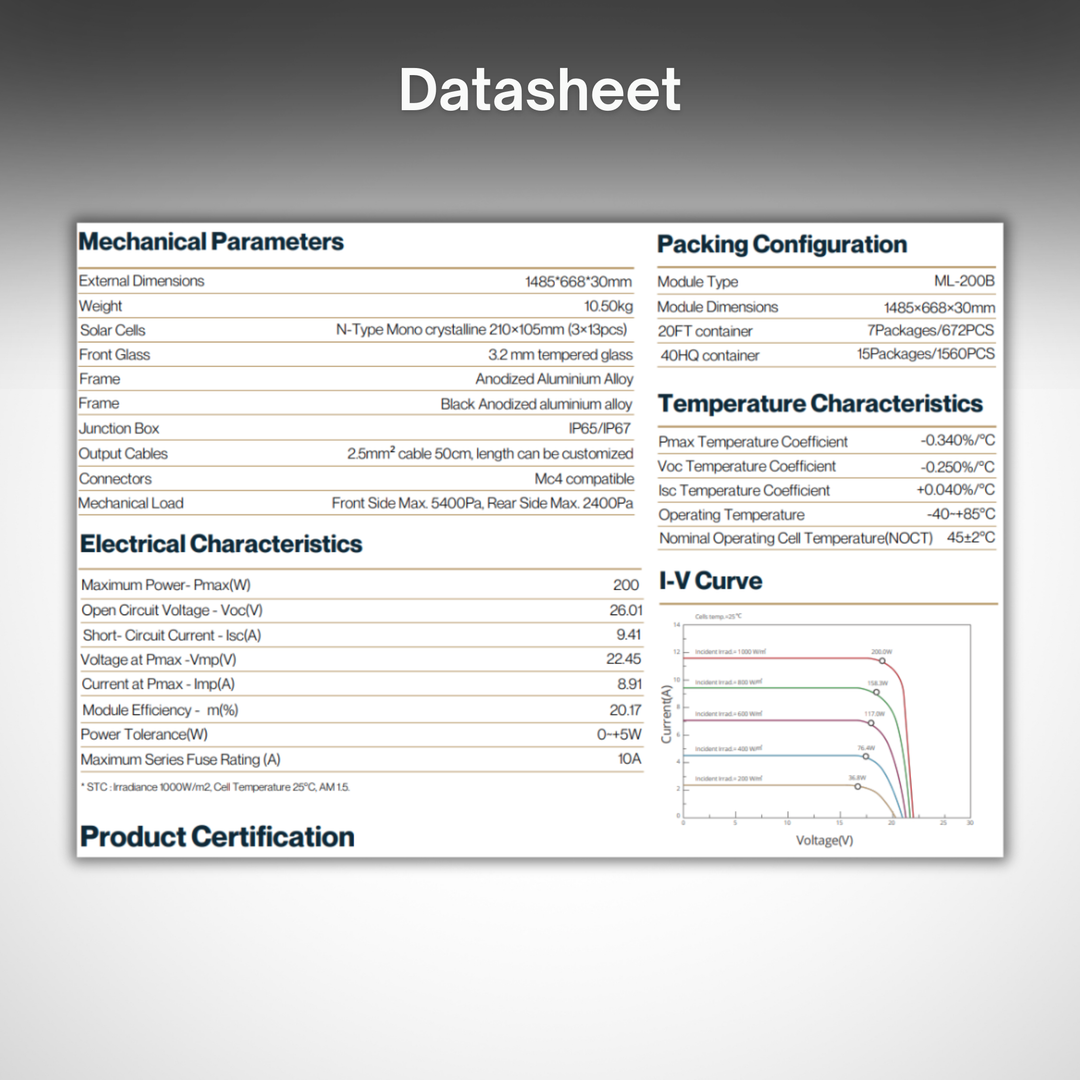Click the Open Circuit Voltage value 26.01
Image resolution: width=1080 pixels, height=1080 pixels.
click(624, 610)
